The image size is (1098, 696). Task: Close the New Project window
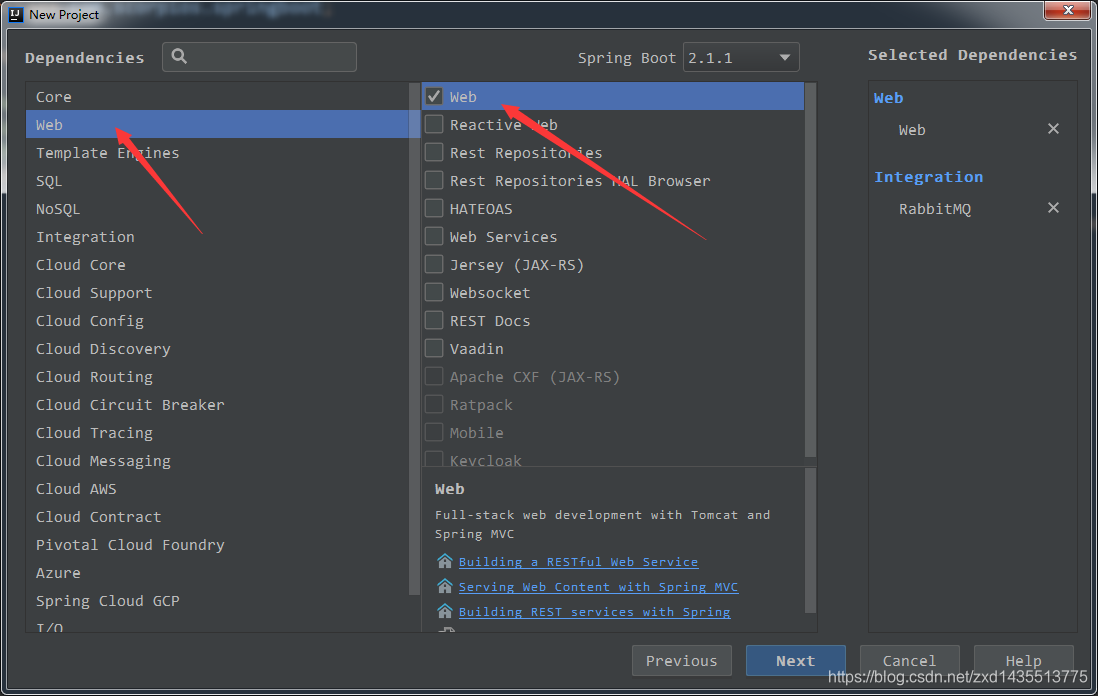tap(1067, 10)
